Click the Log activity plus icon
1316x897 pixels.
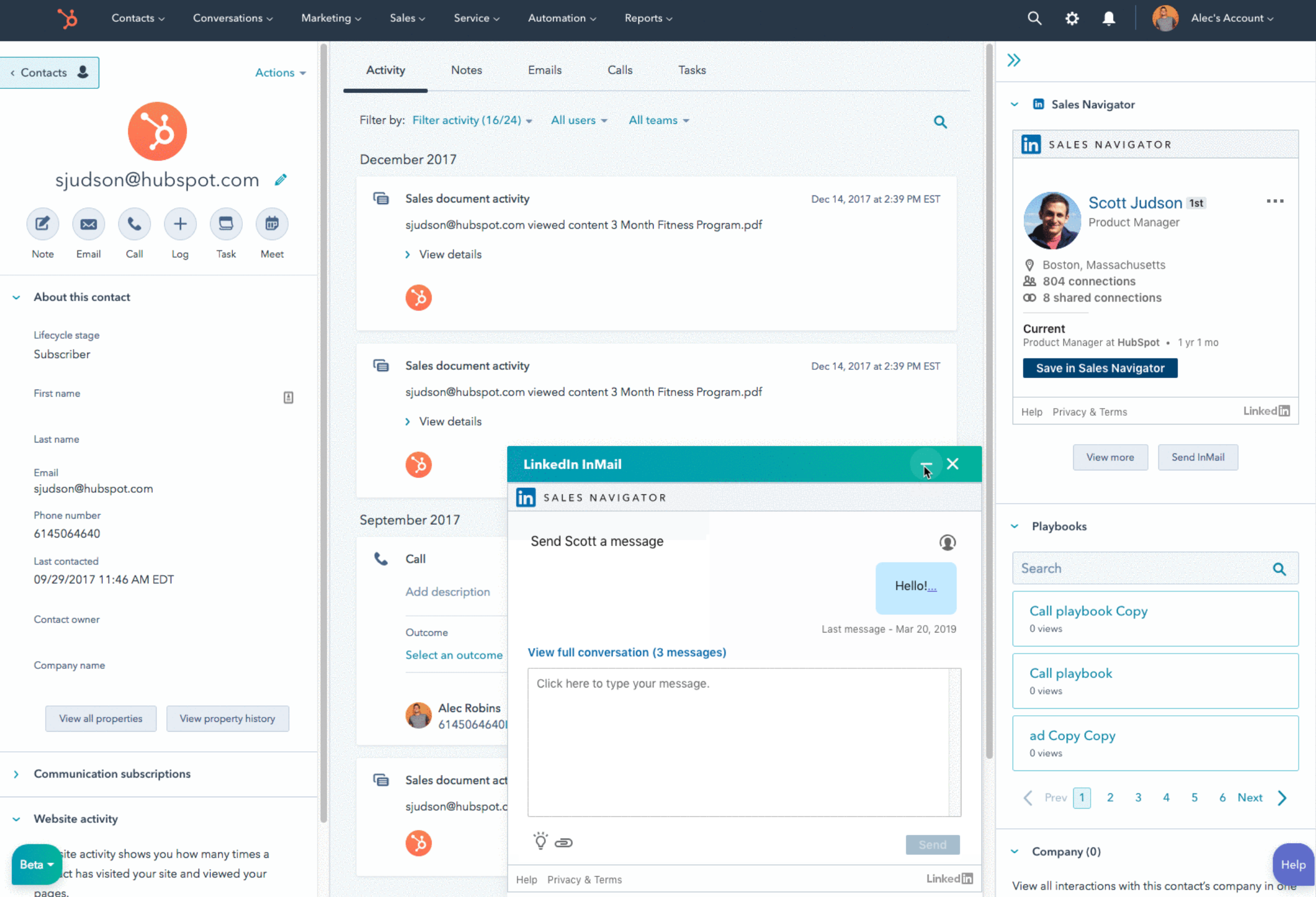[180, 224]
